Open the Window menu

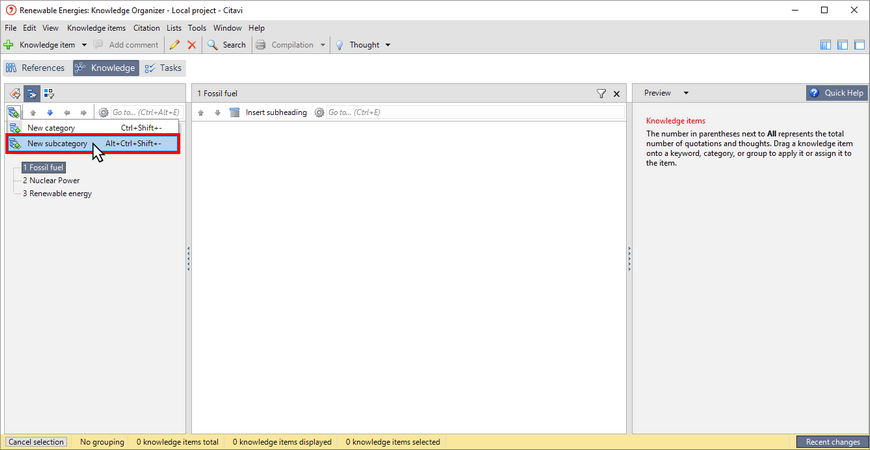tap(227, 28)
